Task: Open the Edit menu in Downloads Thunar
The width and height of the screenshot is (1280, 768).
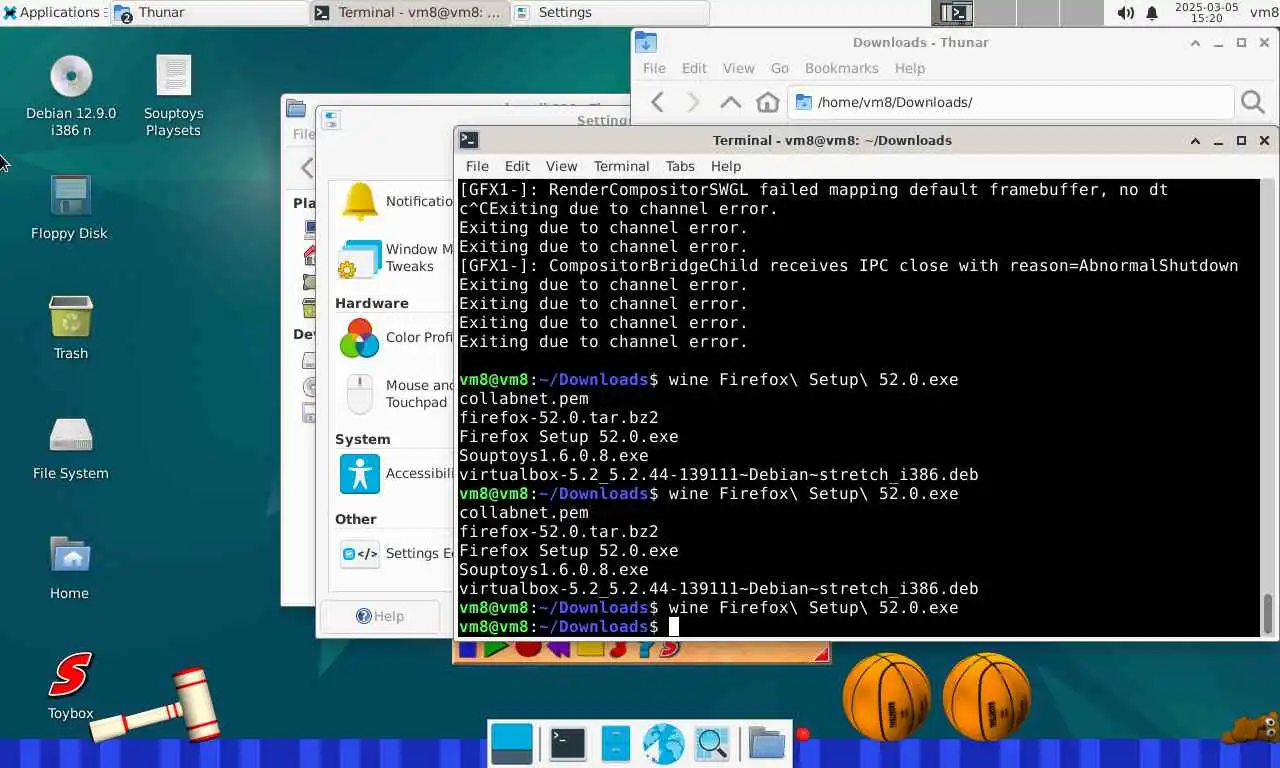Action: [694, 68]
